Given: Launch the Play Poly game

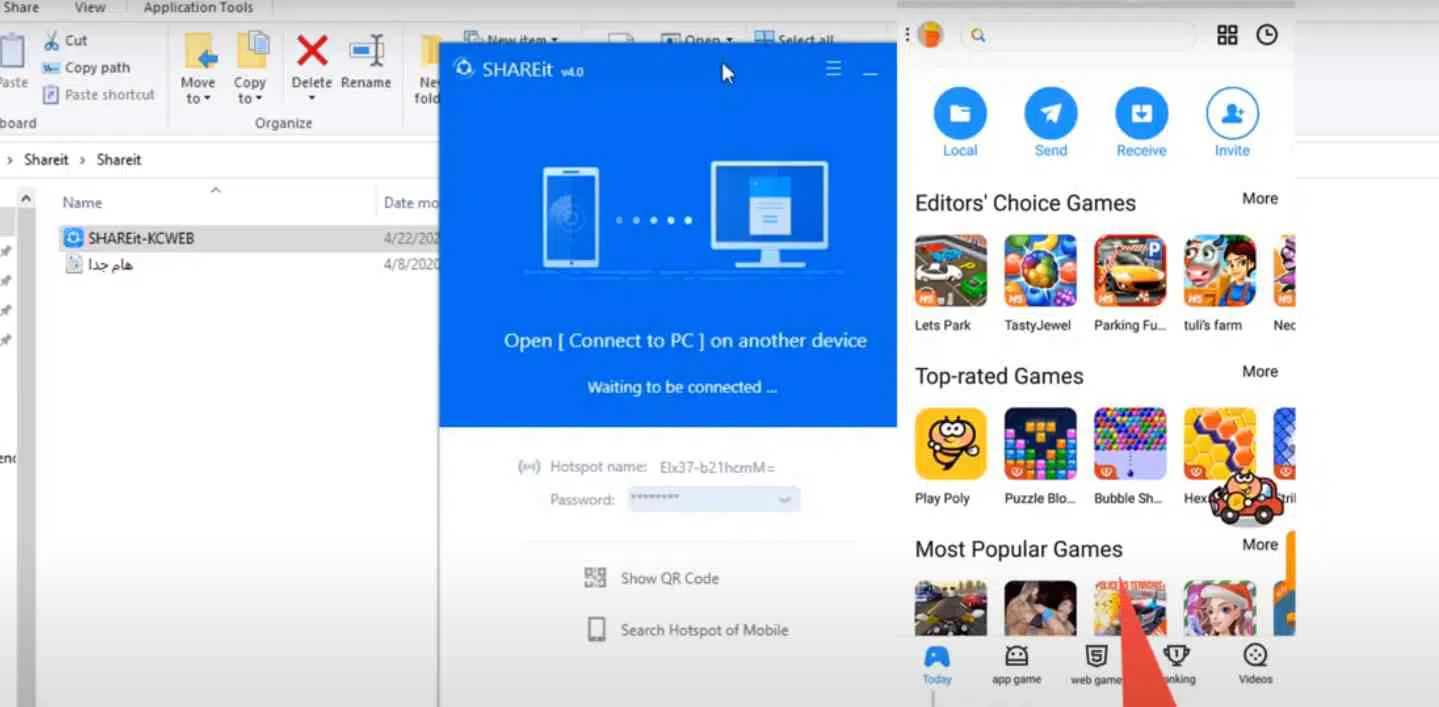Looking at the screenshot, I should click(x=951, y=444).
